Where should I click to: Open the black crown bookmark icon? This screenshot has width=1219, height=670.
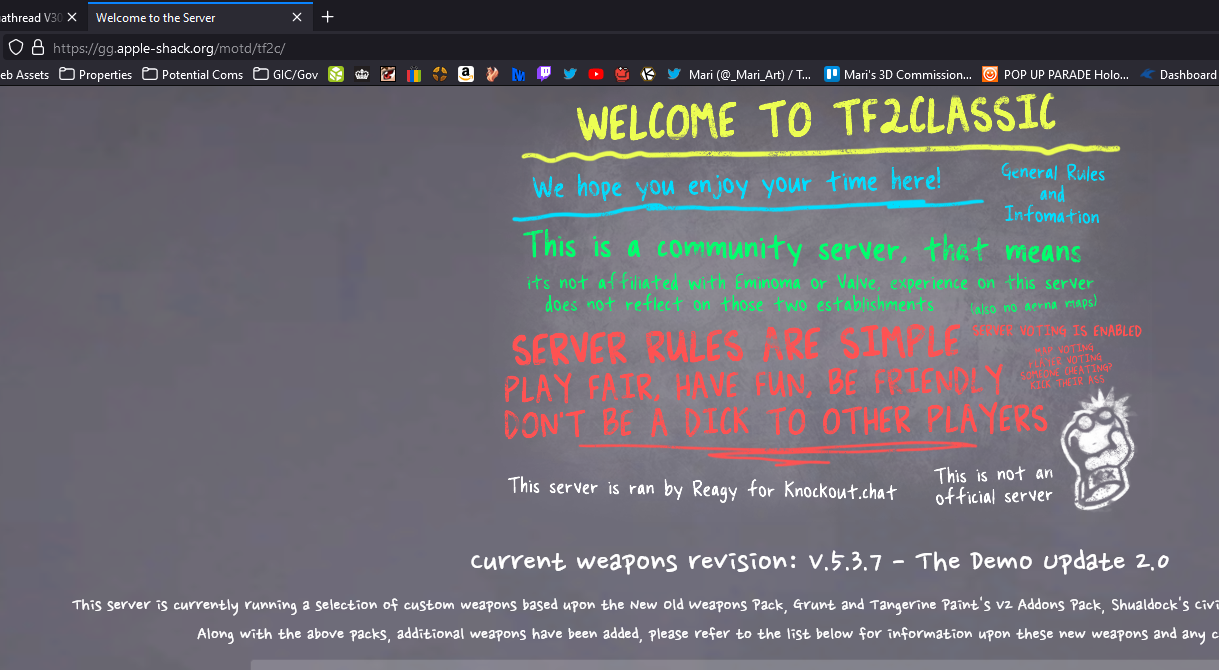(362, 74)
